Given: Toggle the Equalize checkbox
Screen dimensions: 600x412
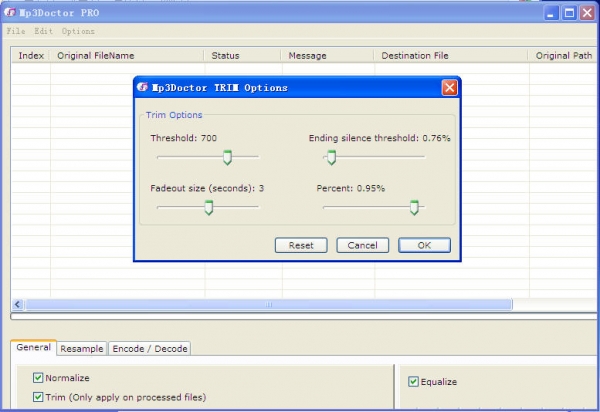Looking at the screenshot, I should [x=413, y=381].
